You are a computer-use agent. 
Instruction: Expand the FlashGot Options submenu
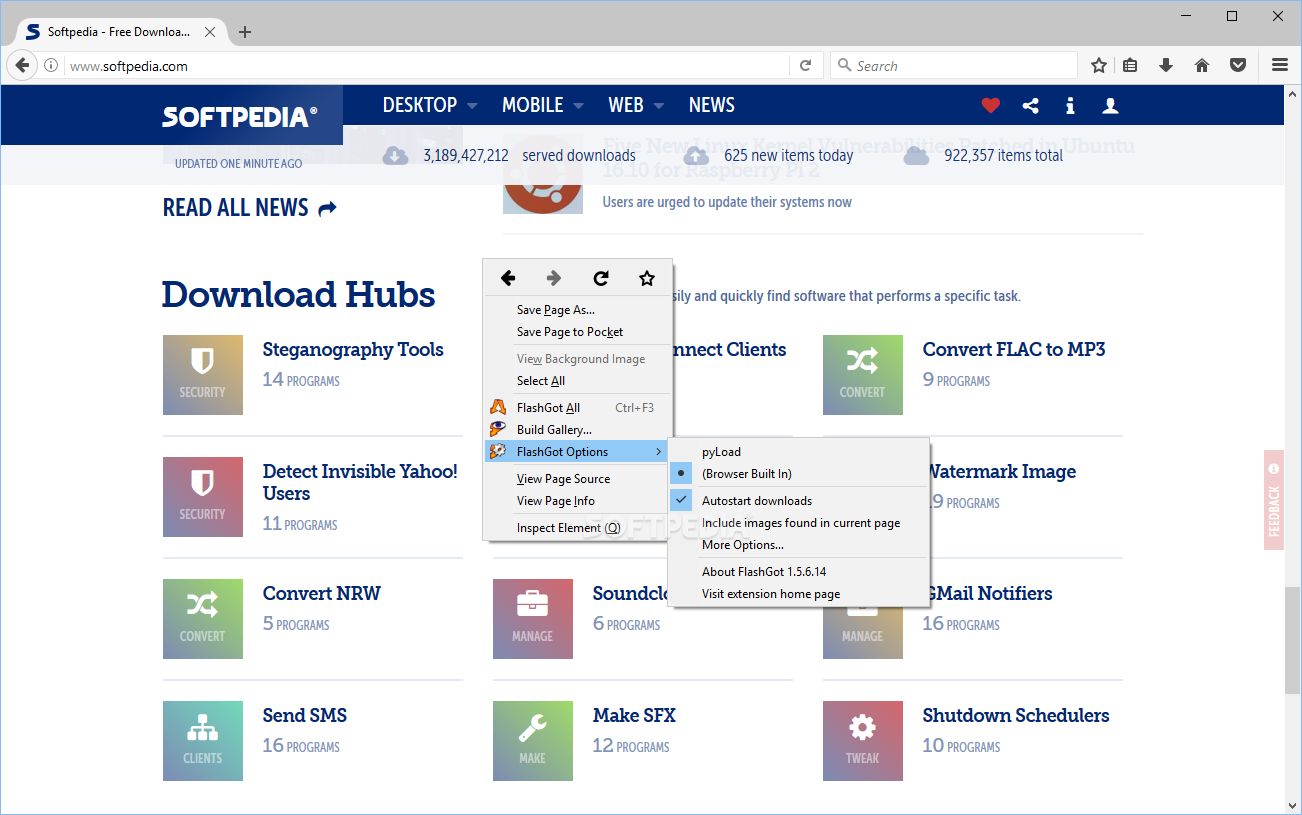tap(577, 452)
